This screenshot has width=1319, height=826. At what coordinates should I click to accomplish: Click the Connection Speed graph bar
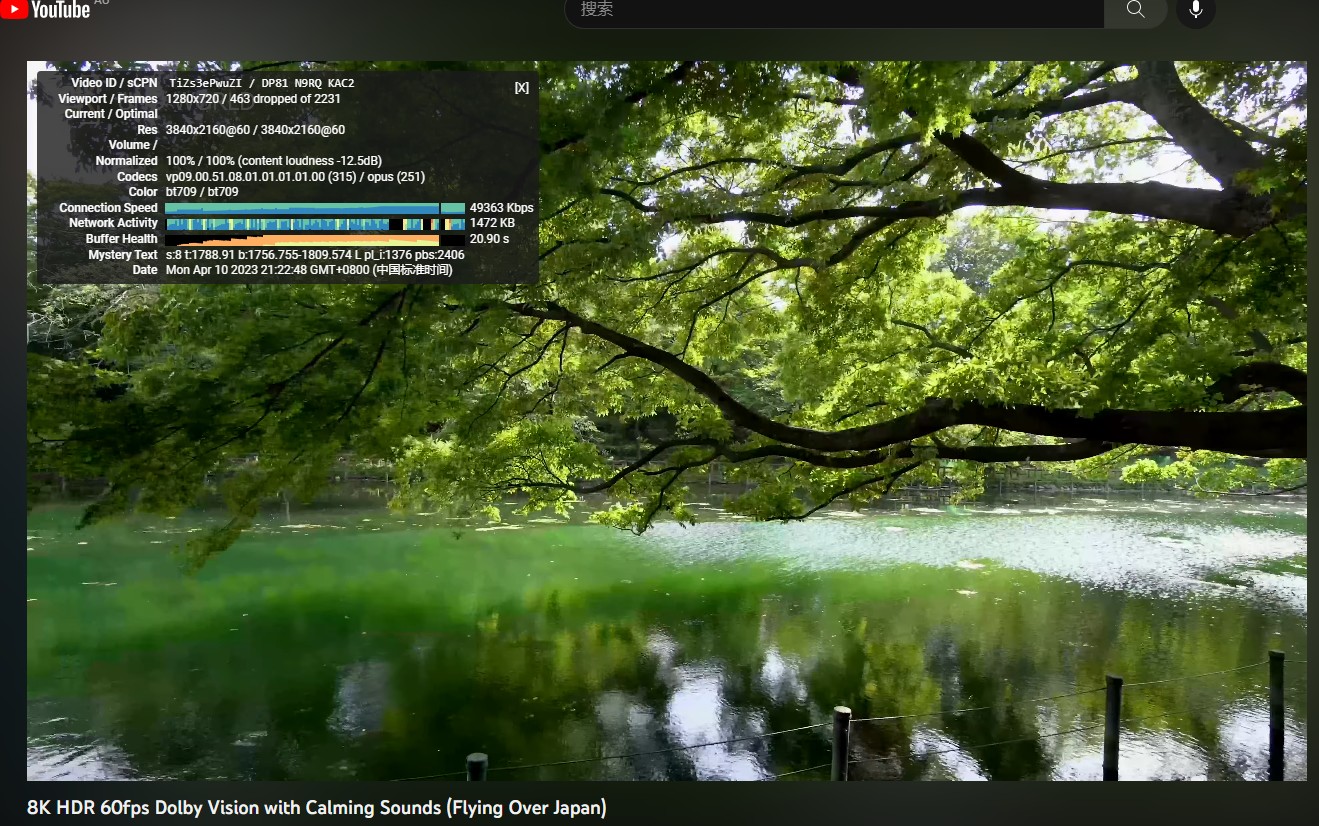pos(314,208)
